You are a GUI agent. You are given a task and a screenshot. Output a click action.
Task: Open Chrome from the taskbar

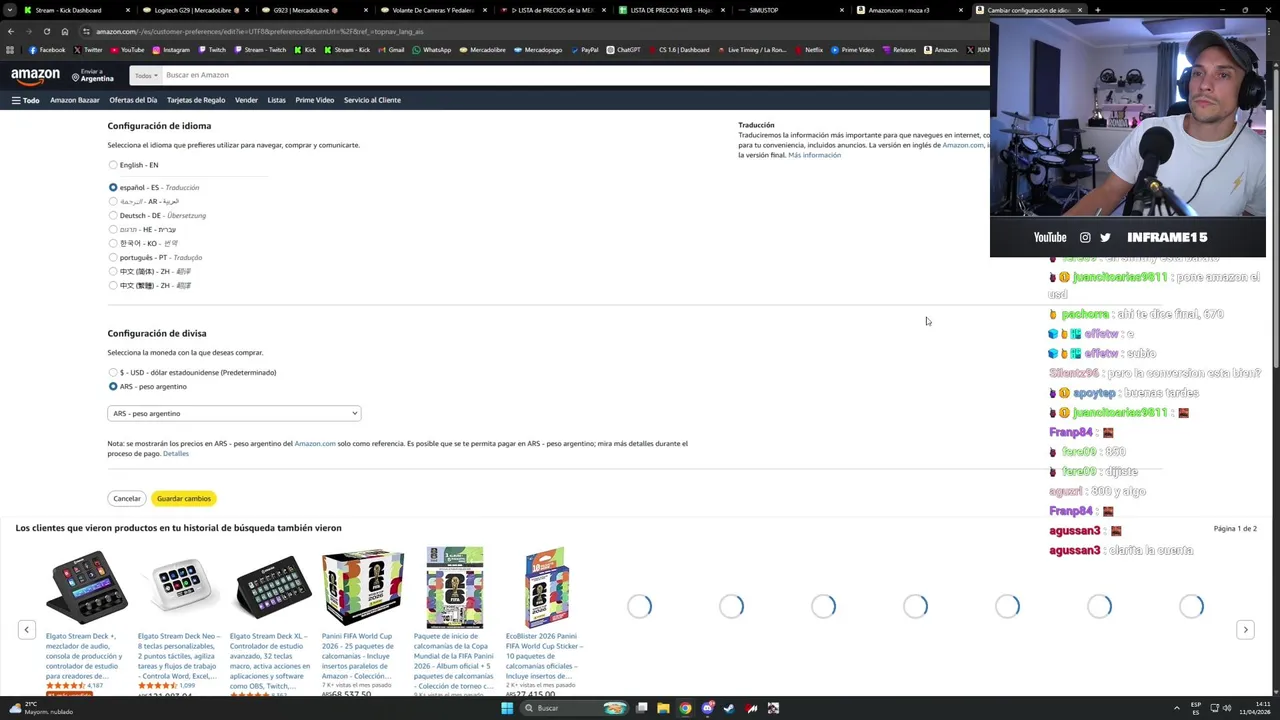pos(685,708)
